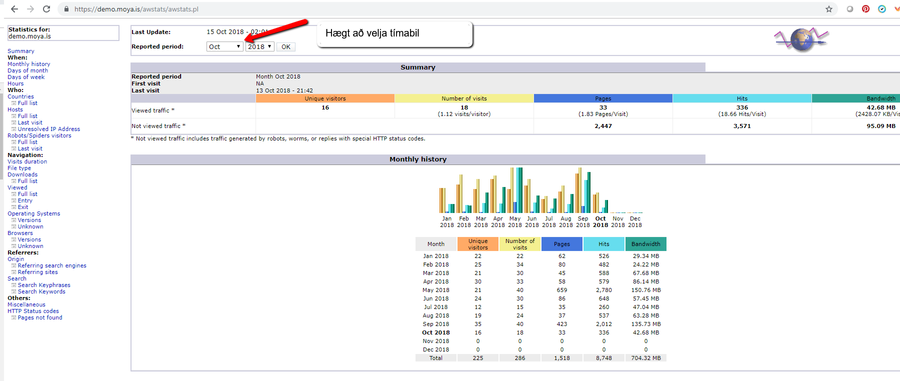The image size is (900, 381).
Task: Open the Pinterest extension icon
Action: coord(866,9)
